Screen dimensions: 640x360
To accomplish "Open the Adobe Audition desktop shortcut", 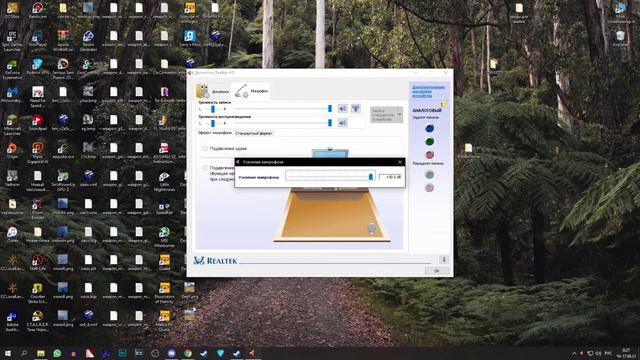I will [12, 321].
